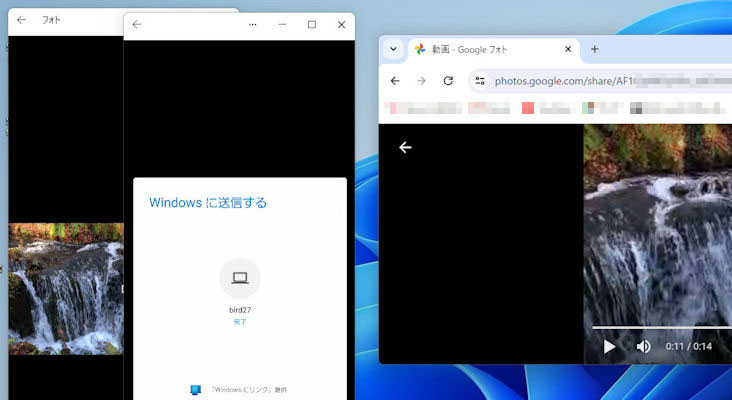
Task: Click the red bookmark icon in the bookmarks bar
Action: click(x=528, y=108)
